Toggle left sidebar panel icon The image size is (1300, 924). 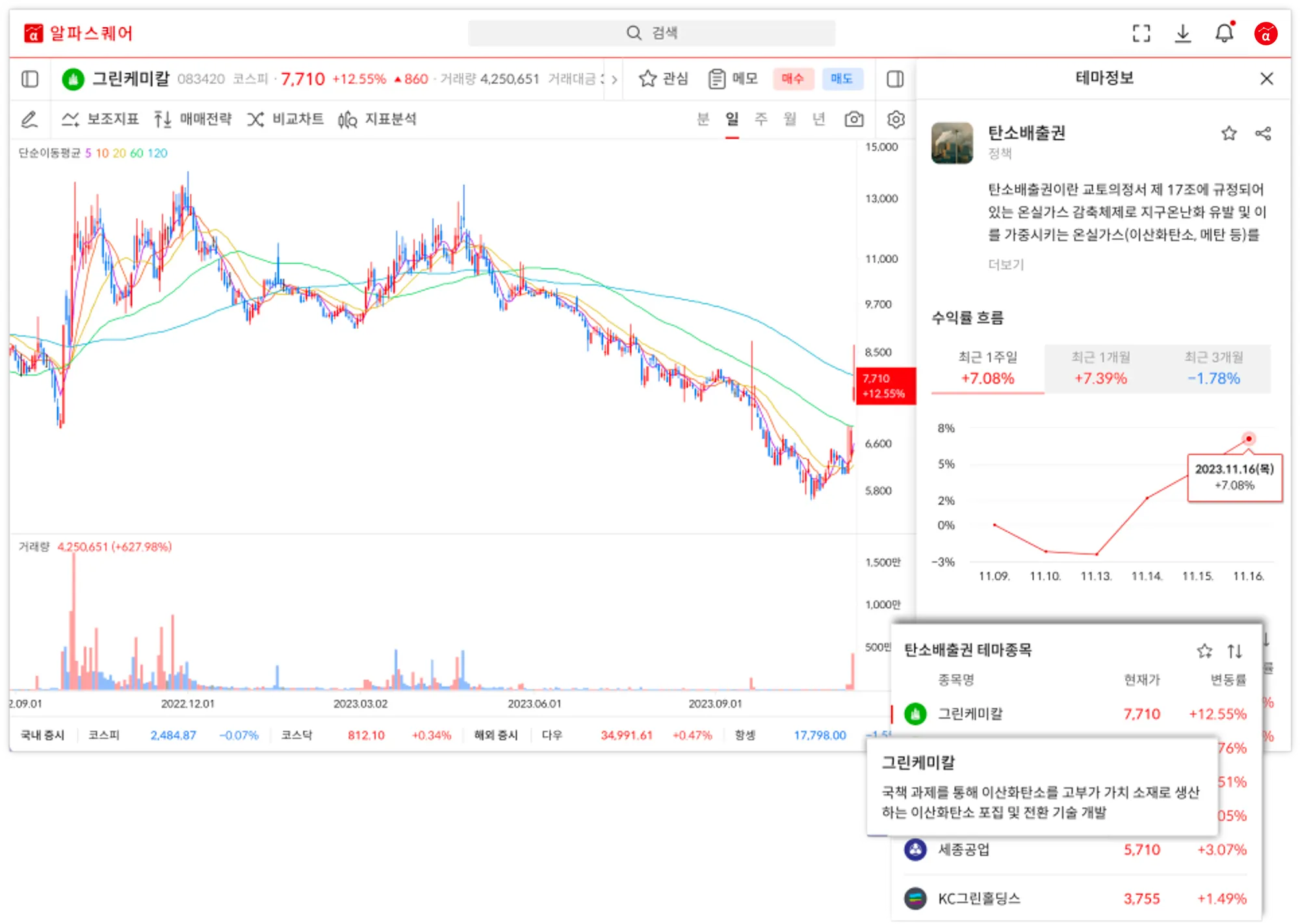(30, 79)
